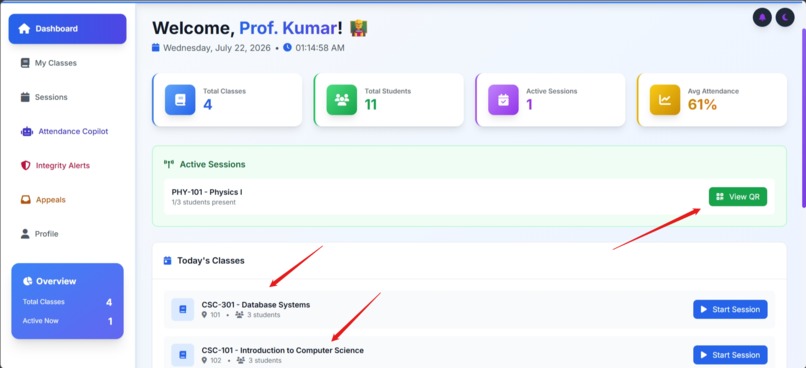
Task: Click the Active Sessions card value 1
Action: pyautogui.click(x=529, y=105)
